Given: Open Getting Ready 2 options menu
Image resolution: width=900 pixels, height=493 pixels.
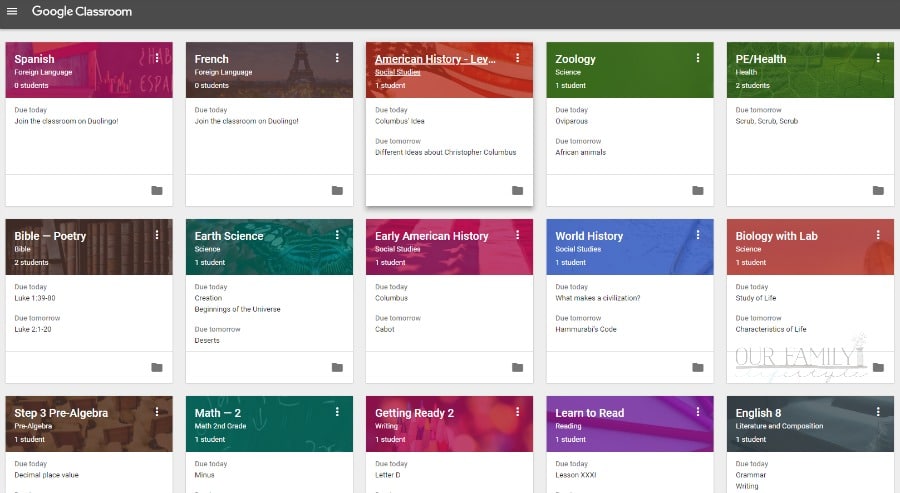Looking at the screenshot, I should 517,412.
